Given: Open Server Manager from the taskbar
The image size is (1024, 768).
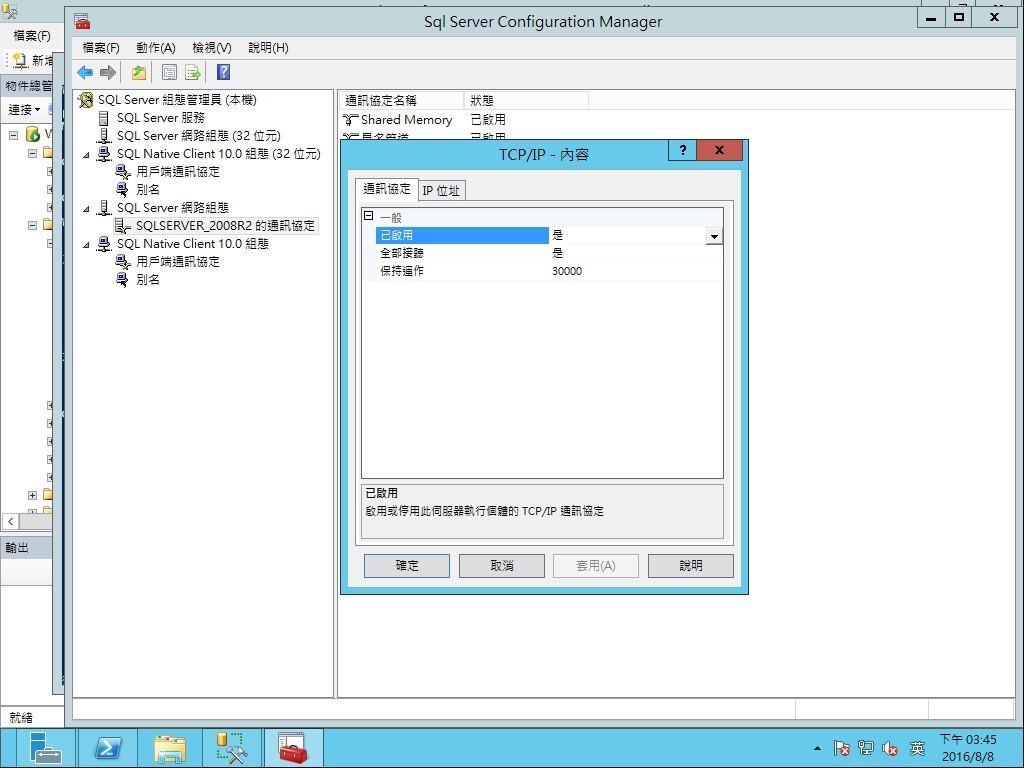Looking at the screenshot, I should [x=46, y=748].
